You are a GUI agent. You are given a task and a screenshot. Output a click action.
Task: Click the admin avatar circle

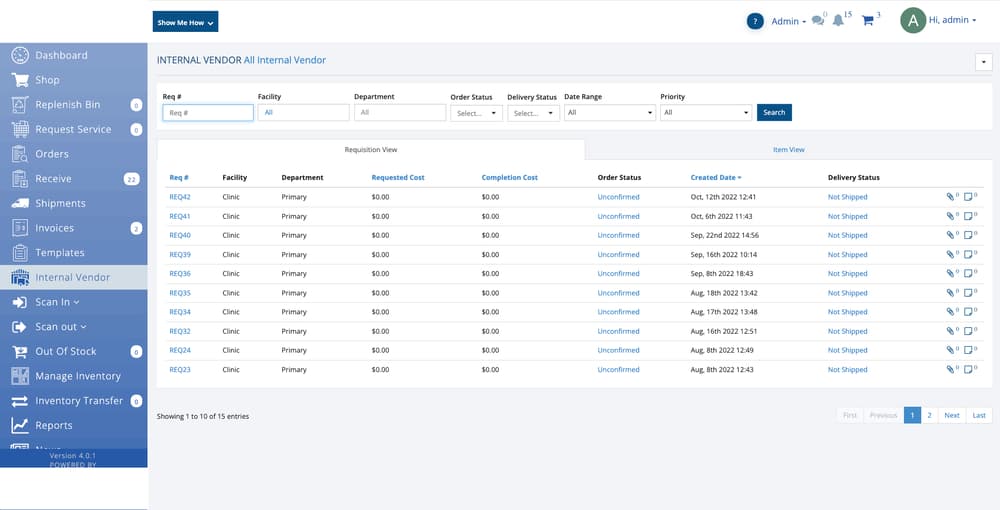913,20
